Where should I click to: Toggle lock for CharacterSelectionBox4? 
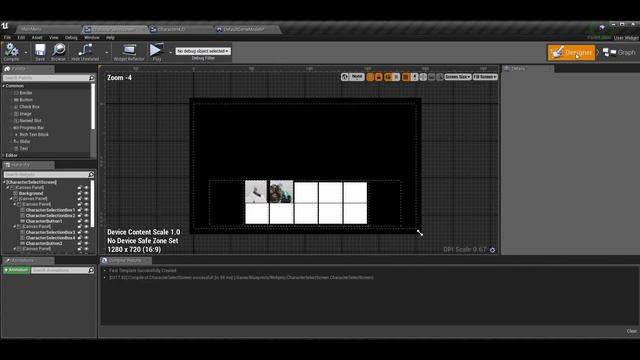[80, 238]
